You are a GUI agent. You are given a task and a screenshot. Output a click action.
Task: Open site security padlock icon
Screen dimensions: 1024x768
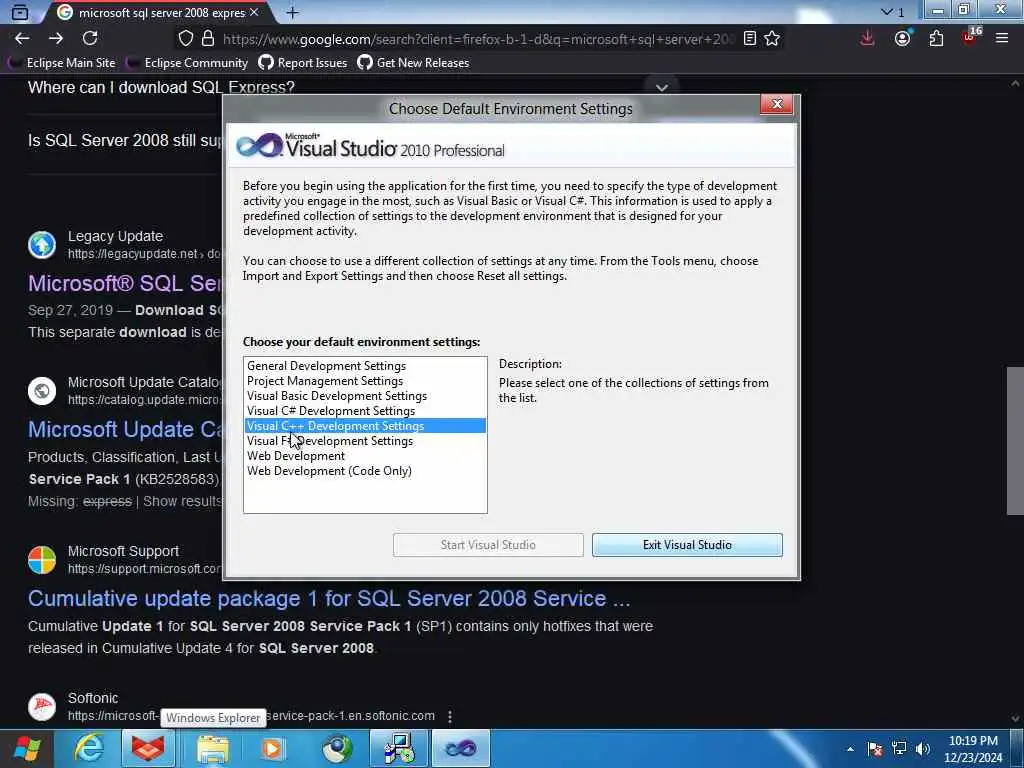tap(208, 39)
